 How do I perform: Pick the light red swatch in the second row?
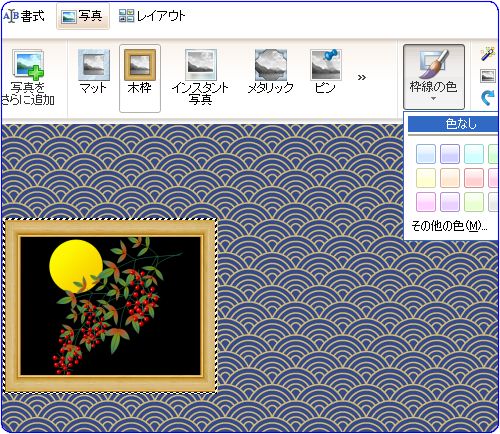(474, 178)
